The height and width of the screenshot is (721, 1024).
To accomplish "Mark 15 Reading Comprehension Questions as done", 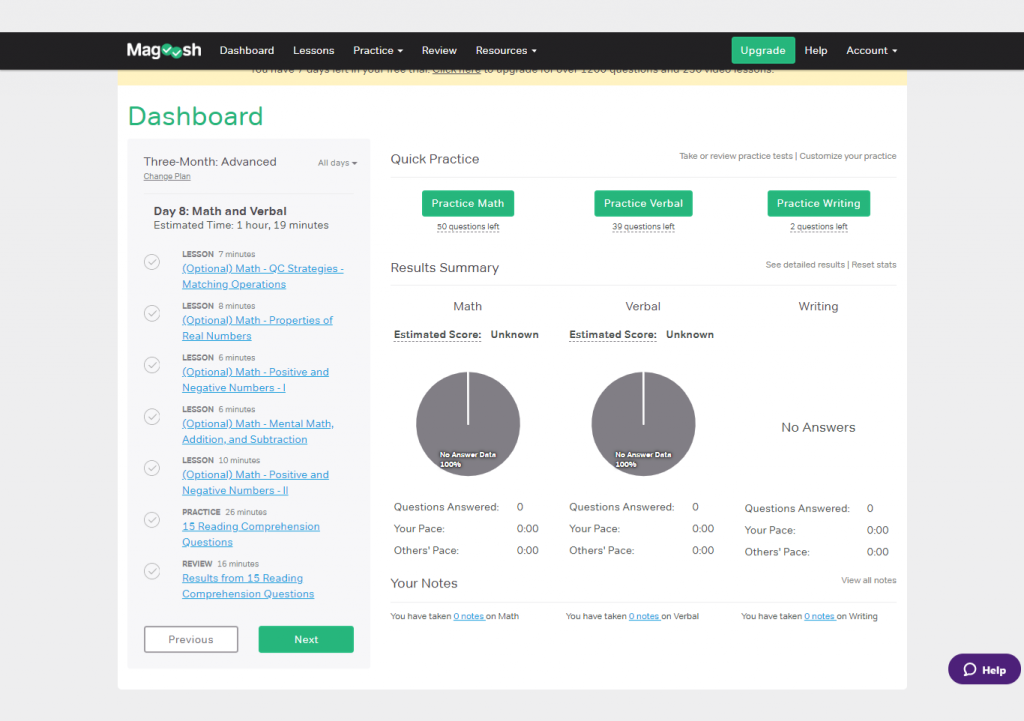I will click(x=152, y=519).
